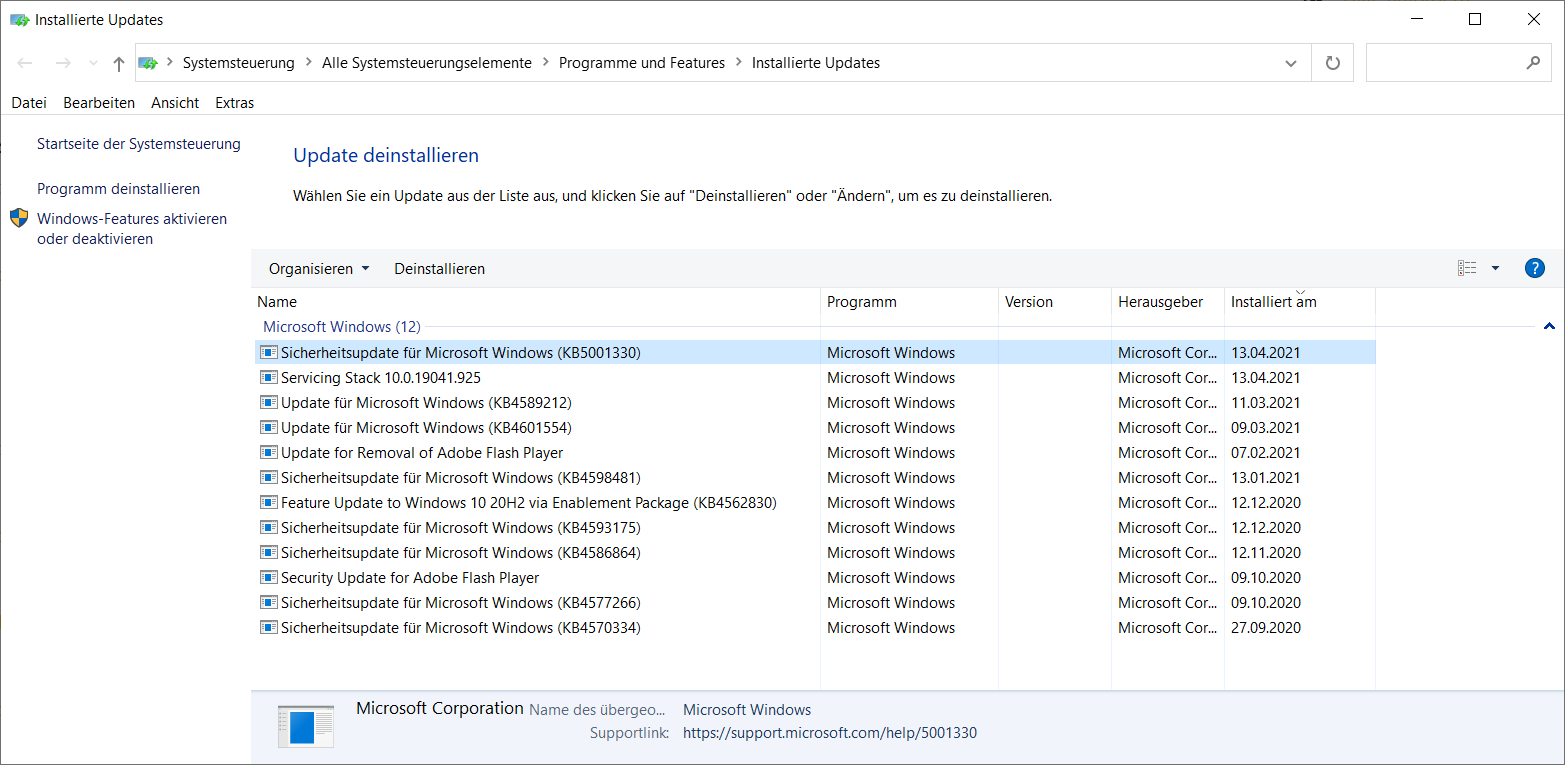This screenshot has height=765, width=1565.
Task: Open the Bearbeiten menu
Action: pos(99,103)
